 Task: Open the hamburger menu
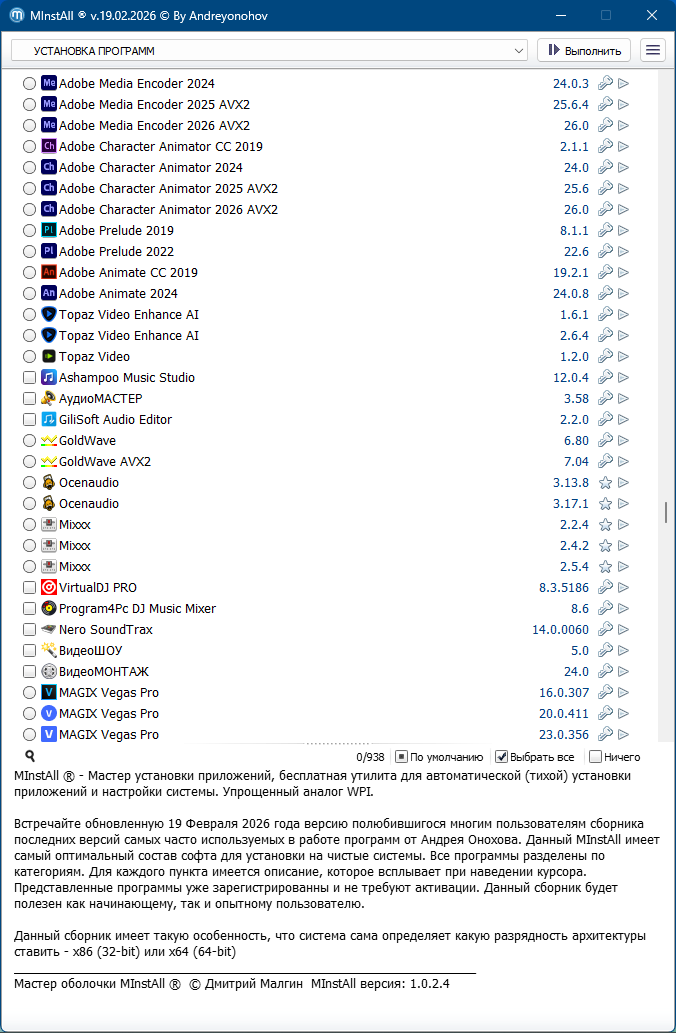click(x=653, y=50)
